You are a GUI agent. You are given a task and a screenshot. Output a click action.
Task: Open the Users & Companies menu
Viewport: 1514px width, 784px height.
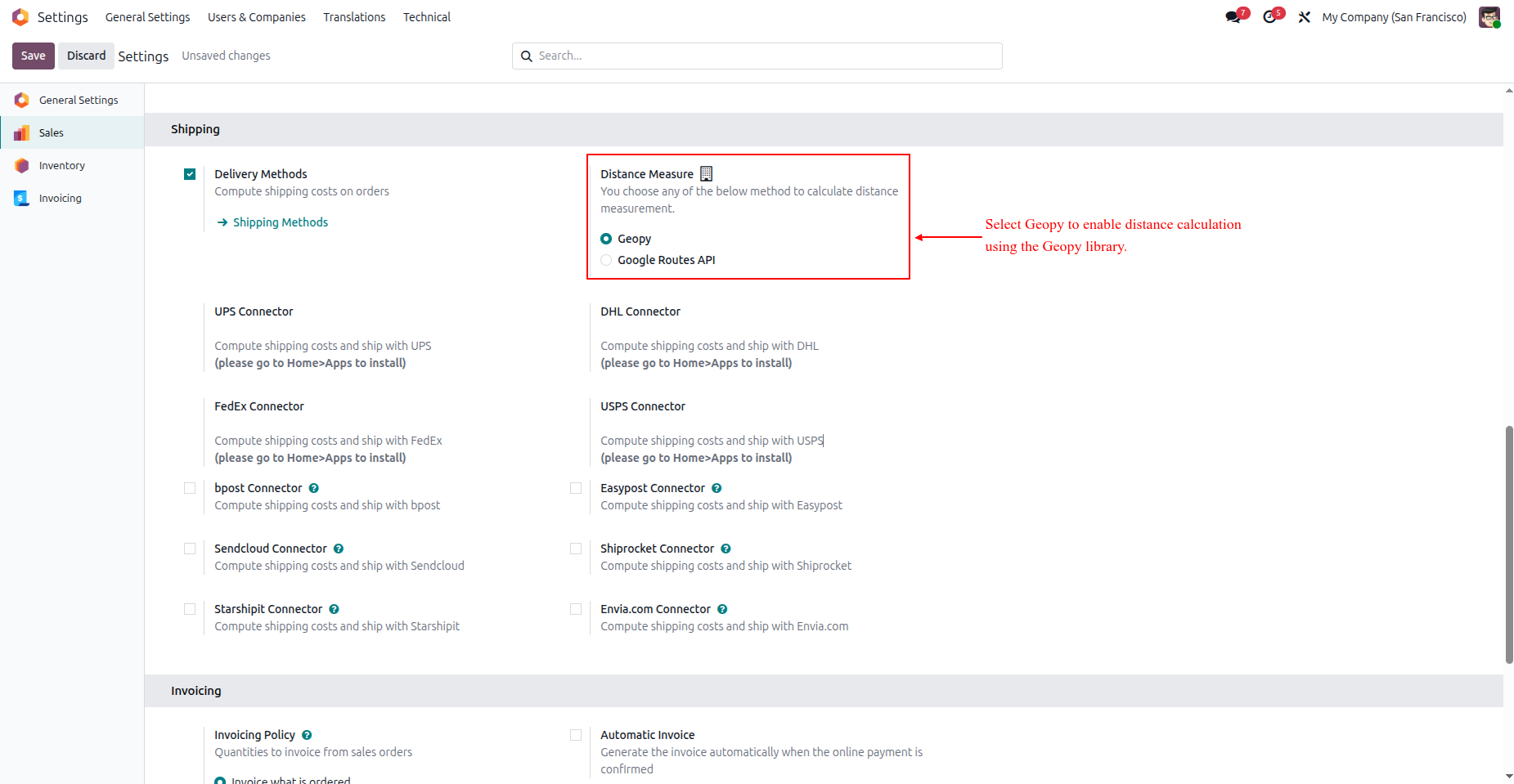pyautogui.click(x=257, y=17)
